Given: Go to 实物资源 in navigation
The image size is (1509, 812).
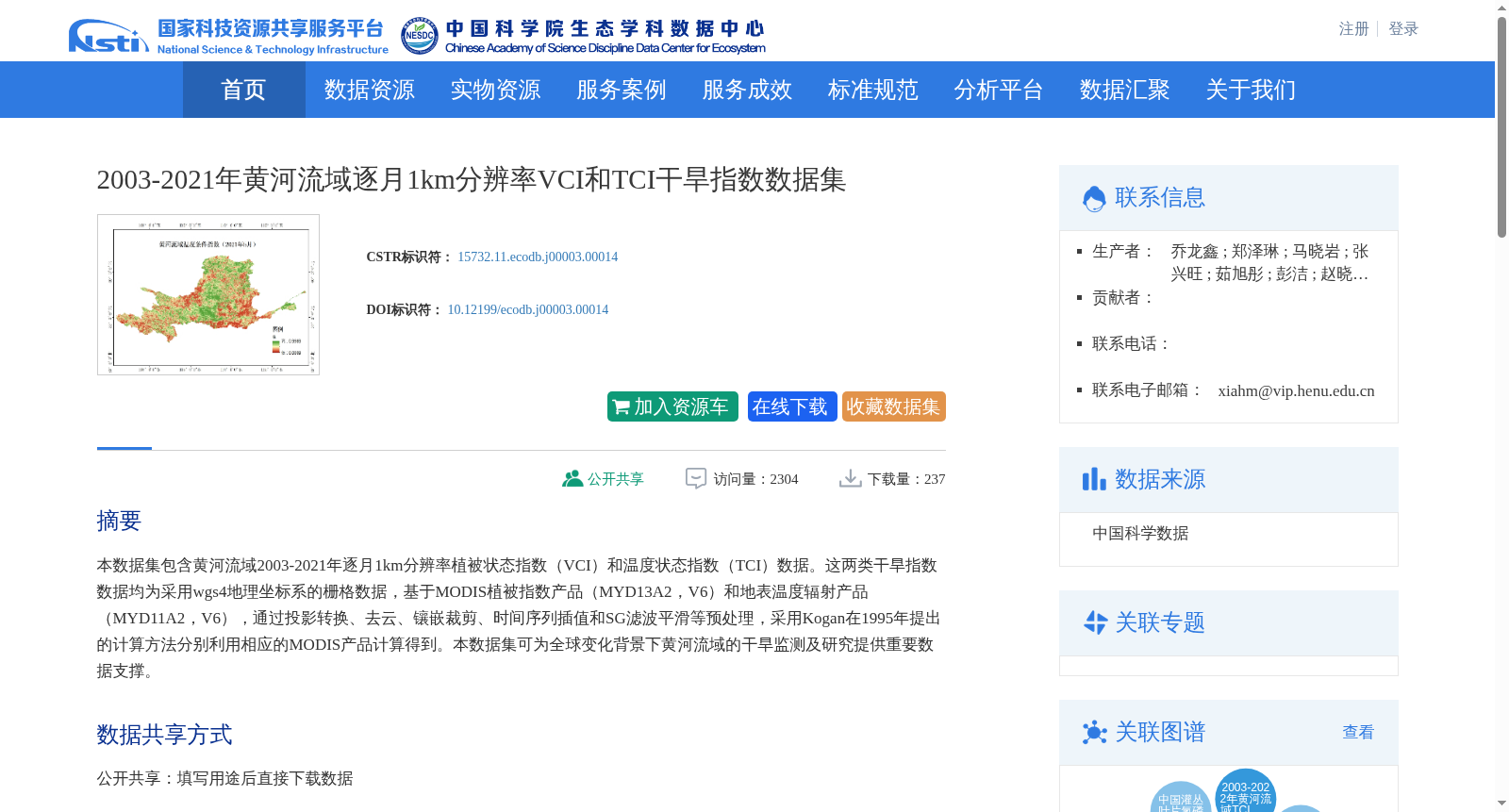Looking at the screenshot, I should [x=495, y=90].
